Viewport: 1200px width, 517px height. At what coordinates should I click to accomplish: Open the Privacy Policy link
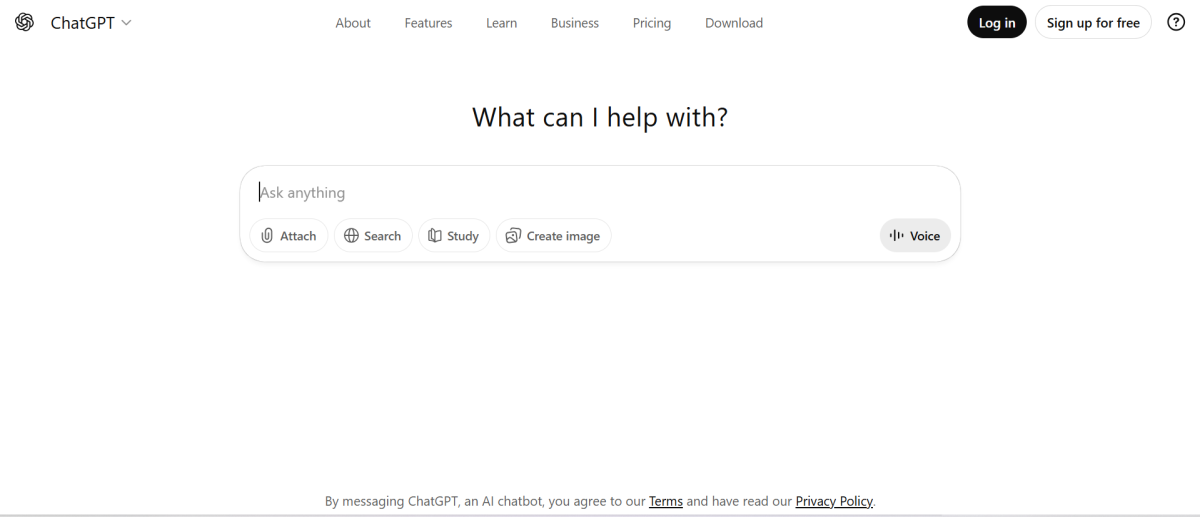point(834,501)
